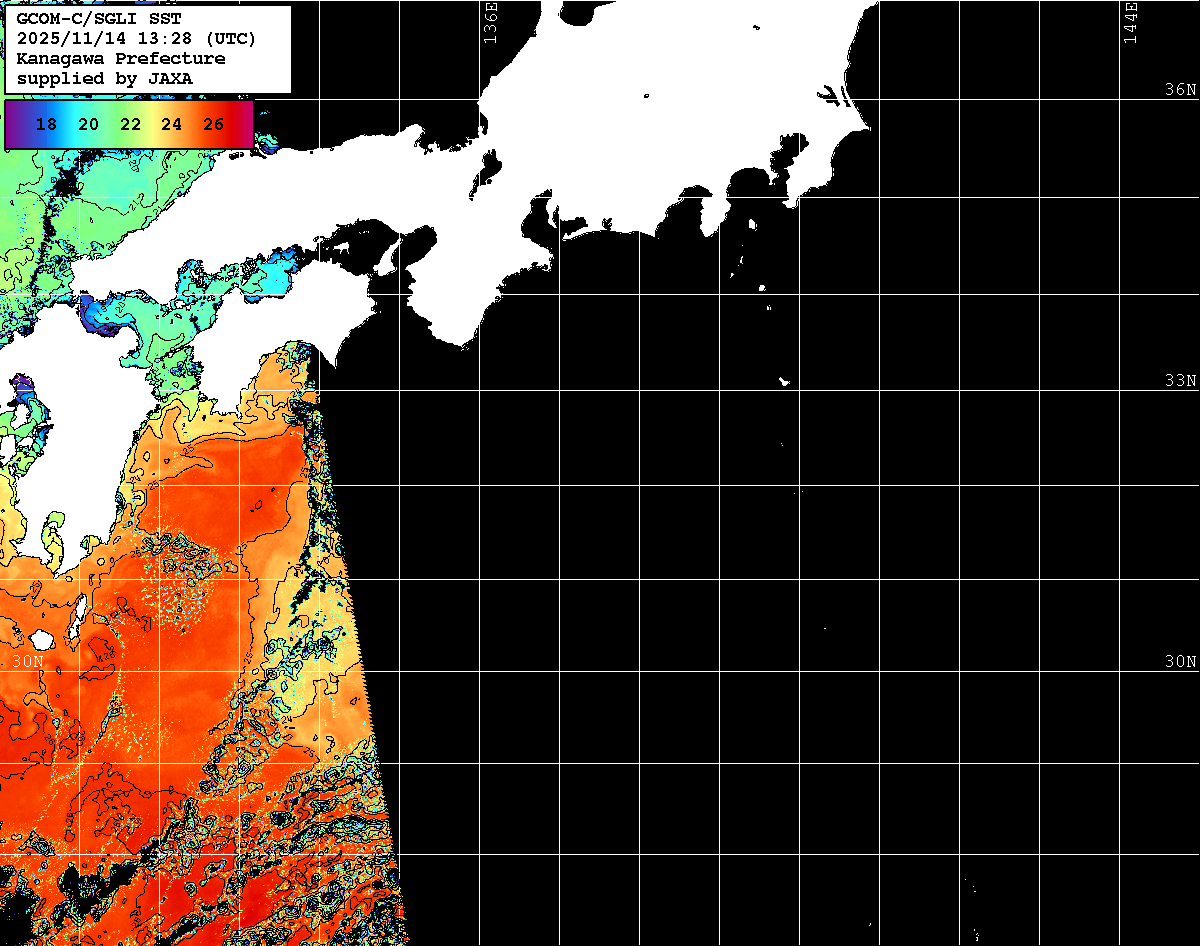Click the small white island near 33N
Image resolution: width=1200 pixels, height=946 pixels.
pyautogui.click(x=785, y=381)
